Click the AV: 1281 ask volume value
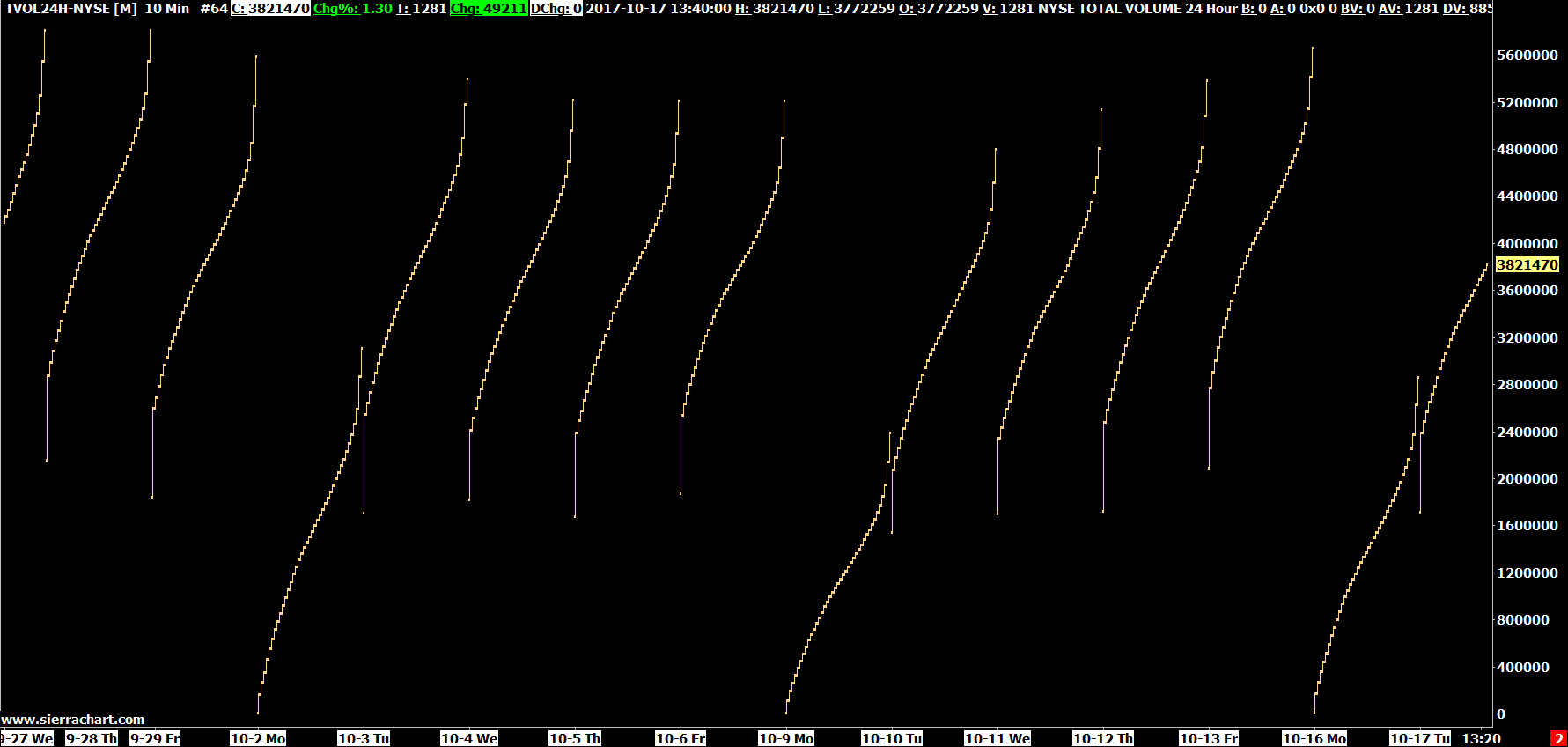Viewport: 1568px width, 747px height. 1410,9
